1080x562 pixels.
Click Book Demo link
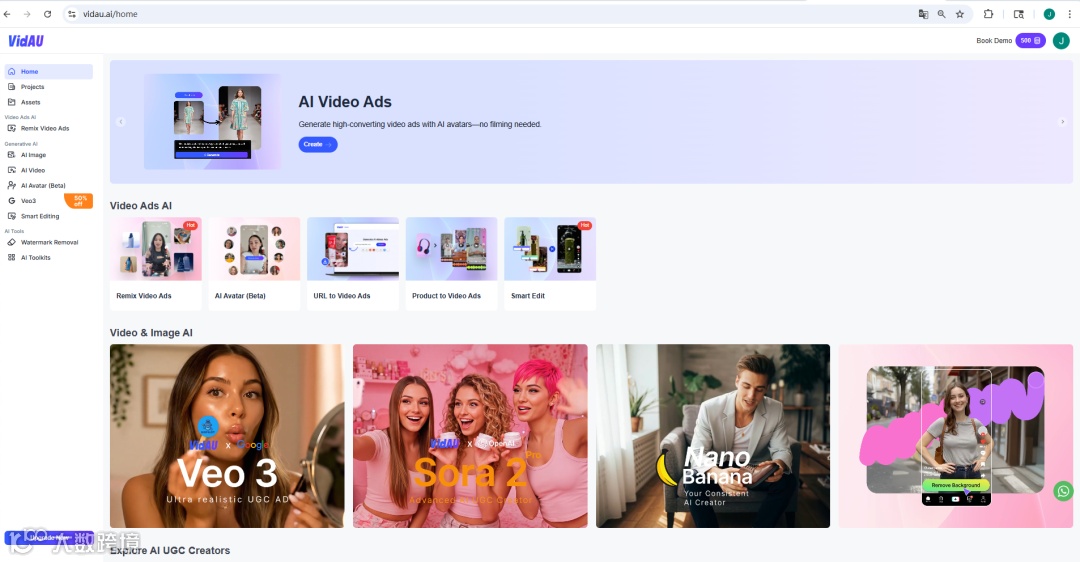pyautogui.click(x=994, y=41)
